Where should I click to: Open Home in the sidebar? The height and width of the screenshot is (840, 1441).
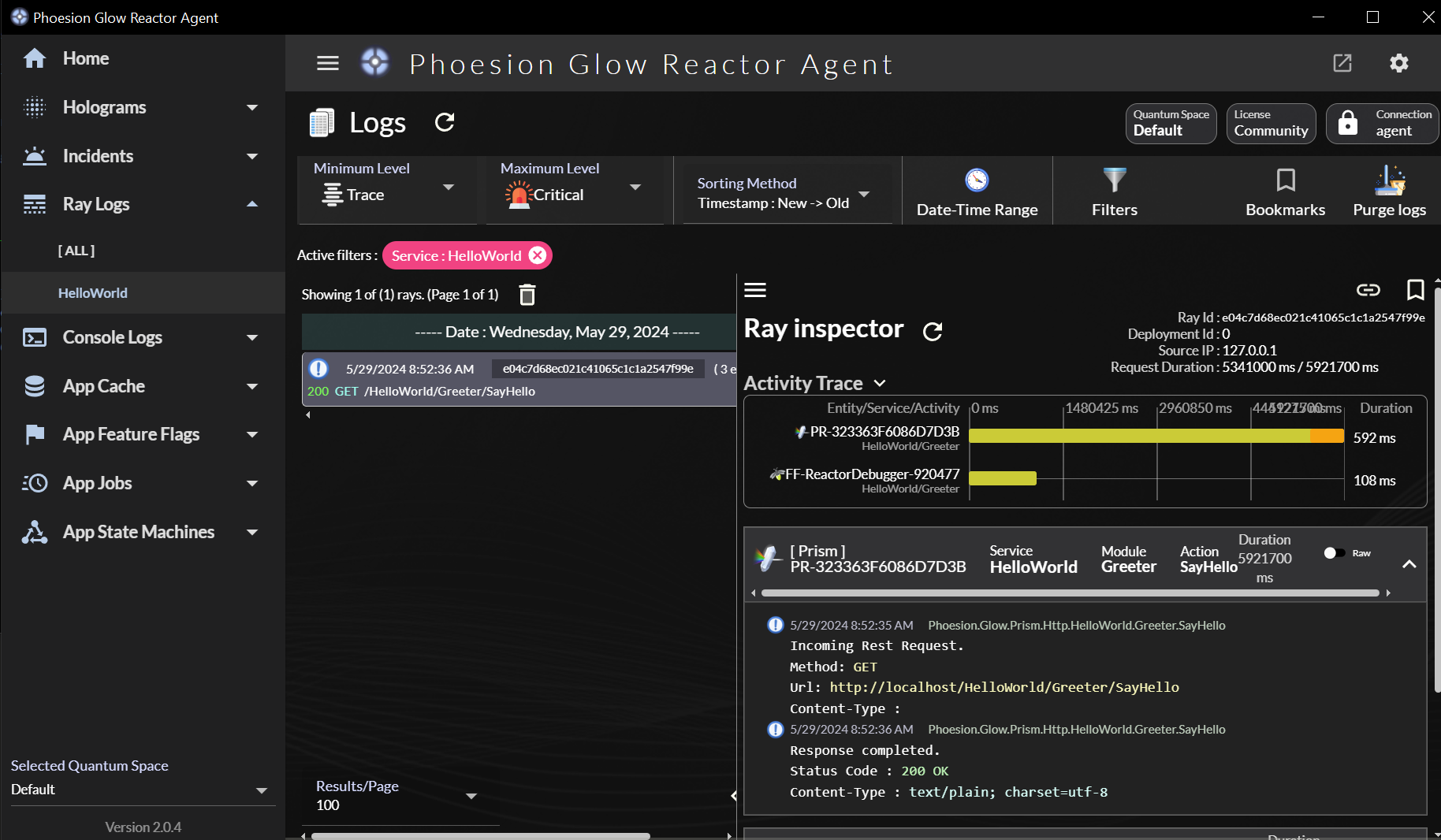point(85,58)
